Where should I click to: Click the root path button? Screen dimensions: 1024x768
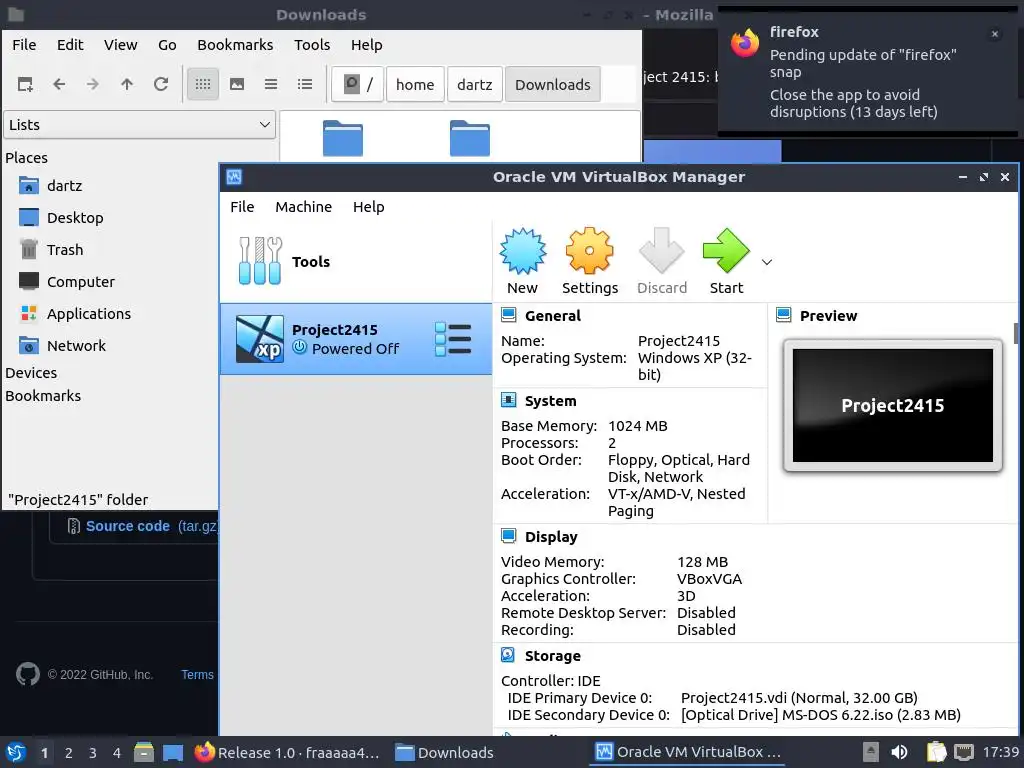357,84
